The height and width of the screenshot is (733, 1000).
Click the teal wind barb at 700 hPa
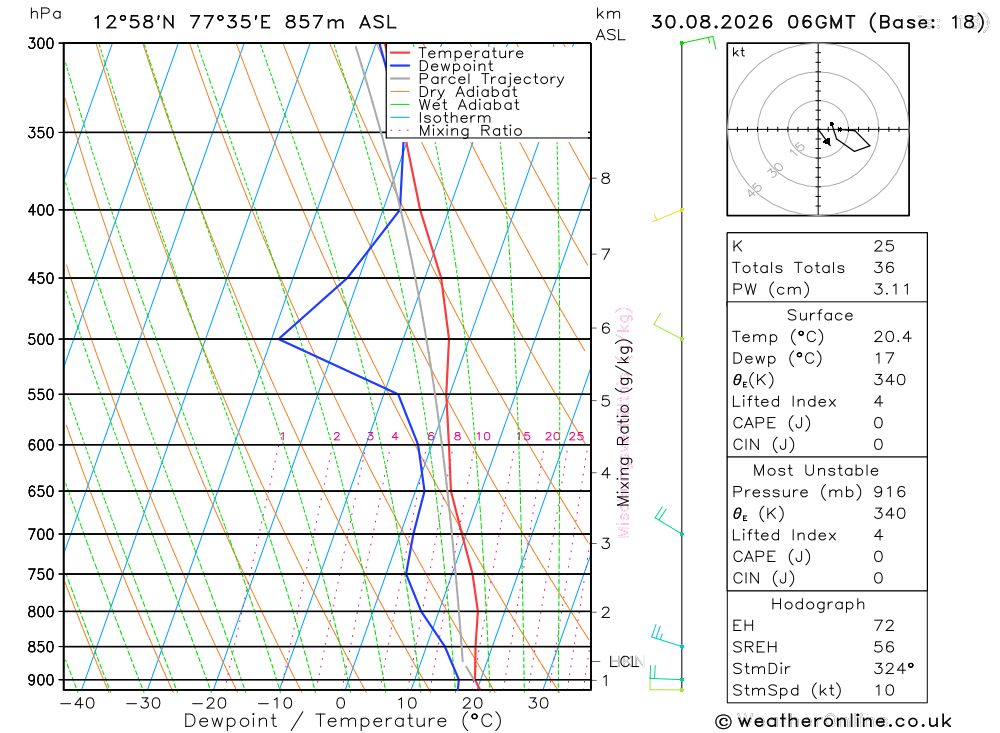pyautogui.click(x=668, y=521)
